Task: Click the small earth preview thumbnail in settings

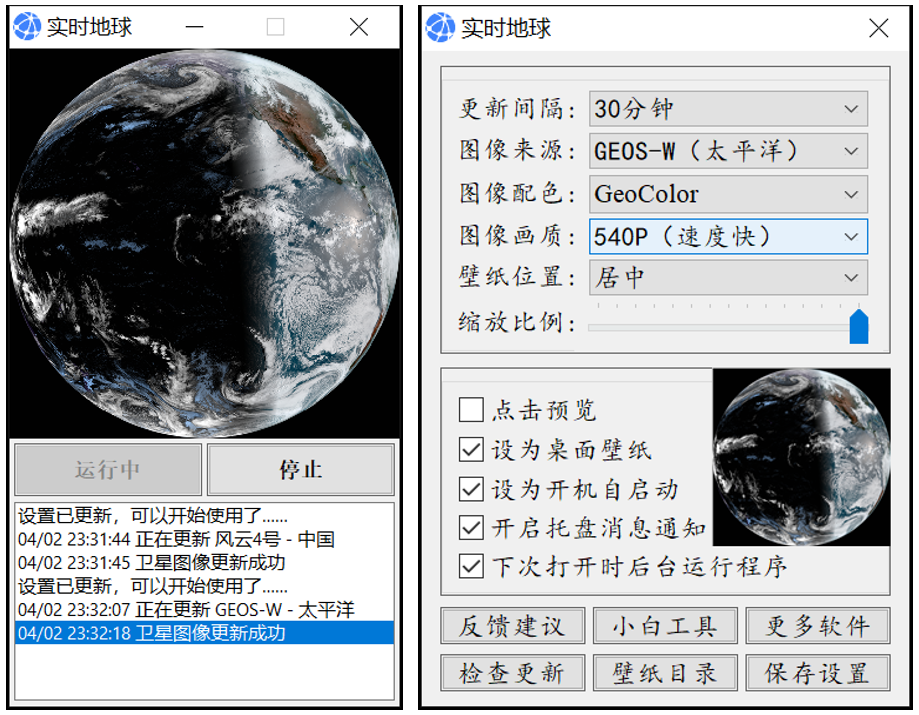Action: 801,457
